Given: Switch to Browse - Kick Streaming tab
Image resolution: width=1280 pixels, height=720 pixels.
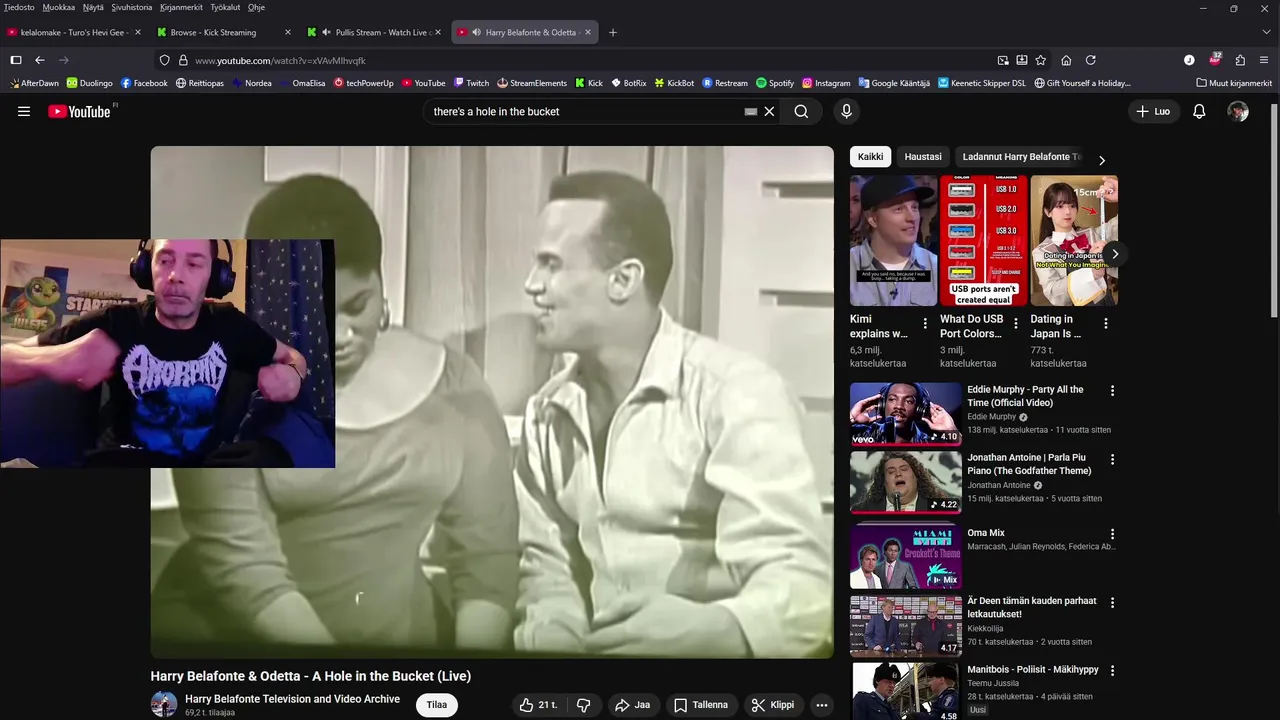Looking at the screenshot, I should 224,32.
